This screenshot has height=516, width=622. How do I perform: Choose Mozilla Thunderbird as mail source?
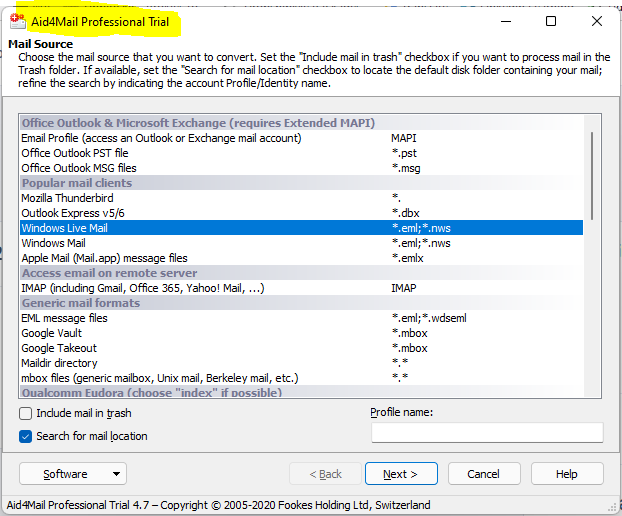301,198
